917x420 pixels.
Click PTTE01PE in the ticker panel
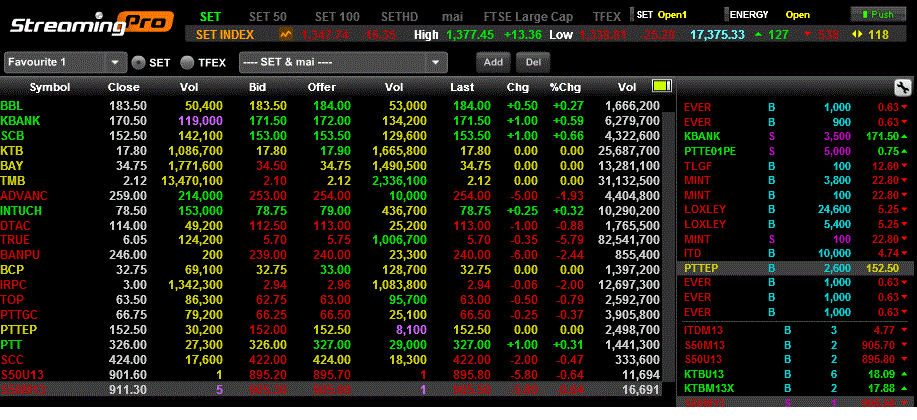[710, 151]
